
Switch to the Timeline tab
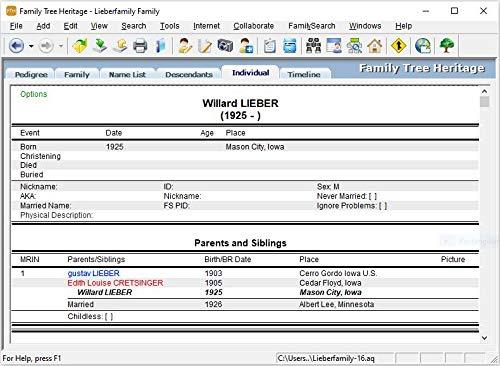click(x=304, y=74)
